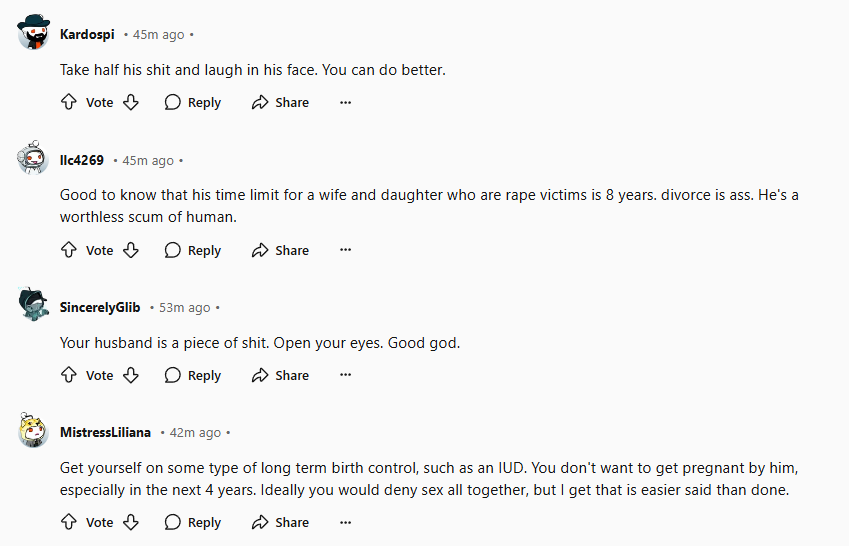
Task: Downvote MistressLiliana's comment
Action: (131, 522)
